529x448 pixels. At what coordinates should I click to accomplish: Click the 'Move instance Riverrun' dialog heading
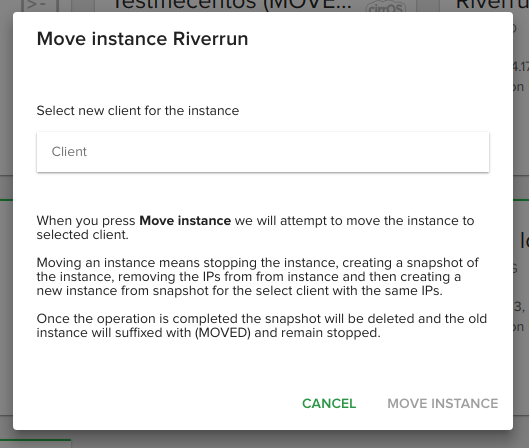tap(142, 39)
